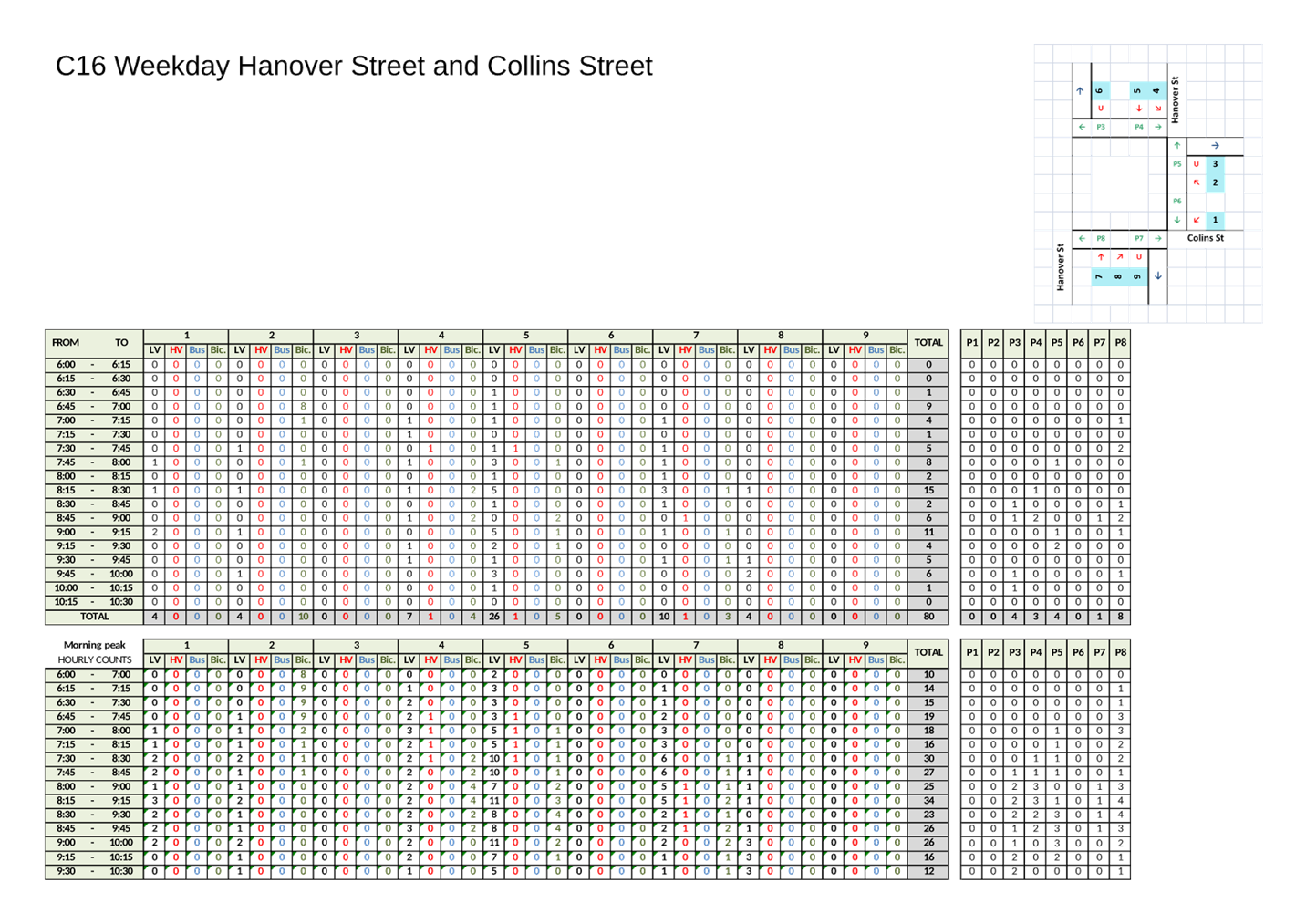Click the LV total '26' in the TOTAL row
The width and height of the screenshot is (1306, 924).
(494, 617)
